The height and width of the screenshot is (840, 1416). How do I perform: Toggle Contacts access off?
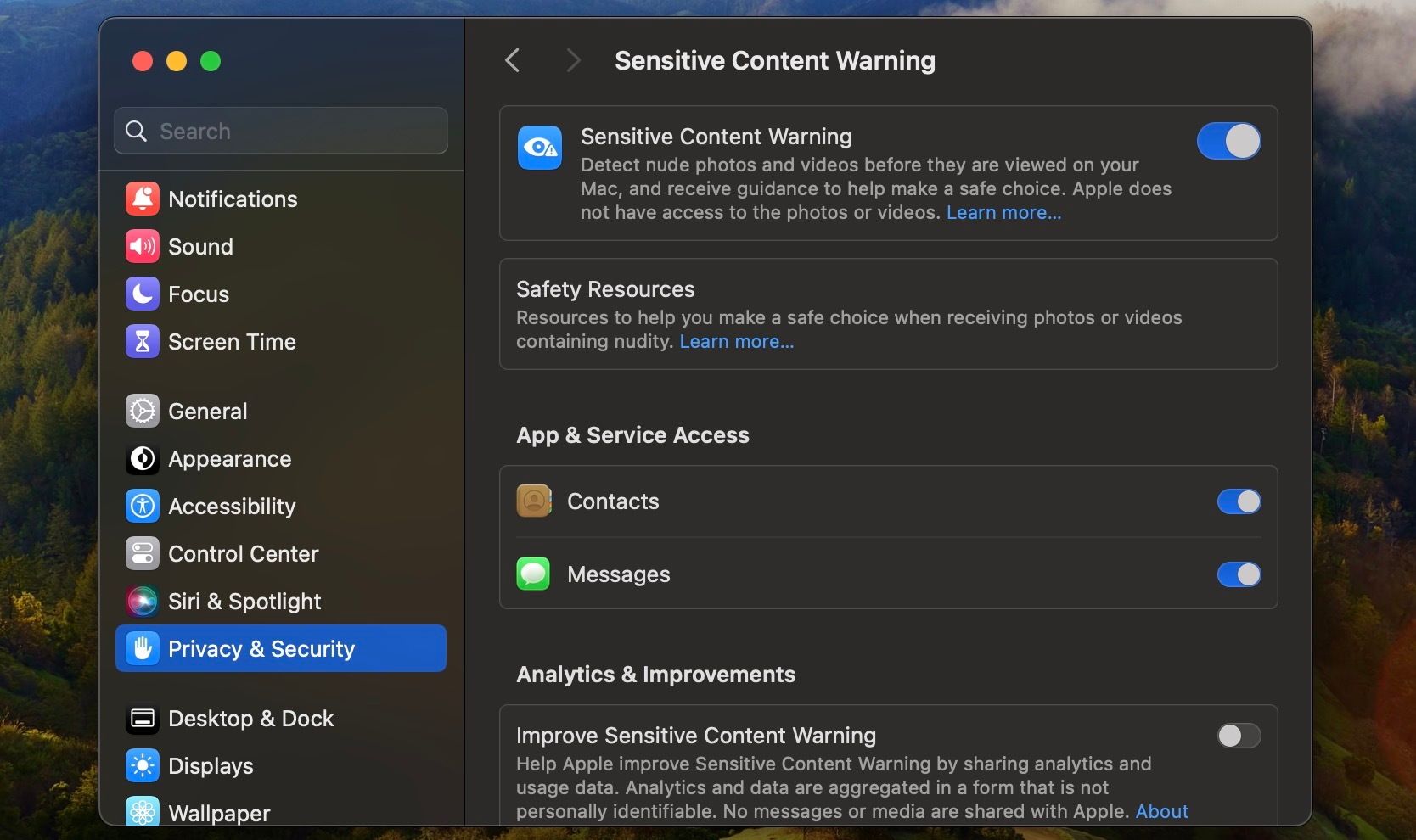tap(1238, 501)
